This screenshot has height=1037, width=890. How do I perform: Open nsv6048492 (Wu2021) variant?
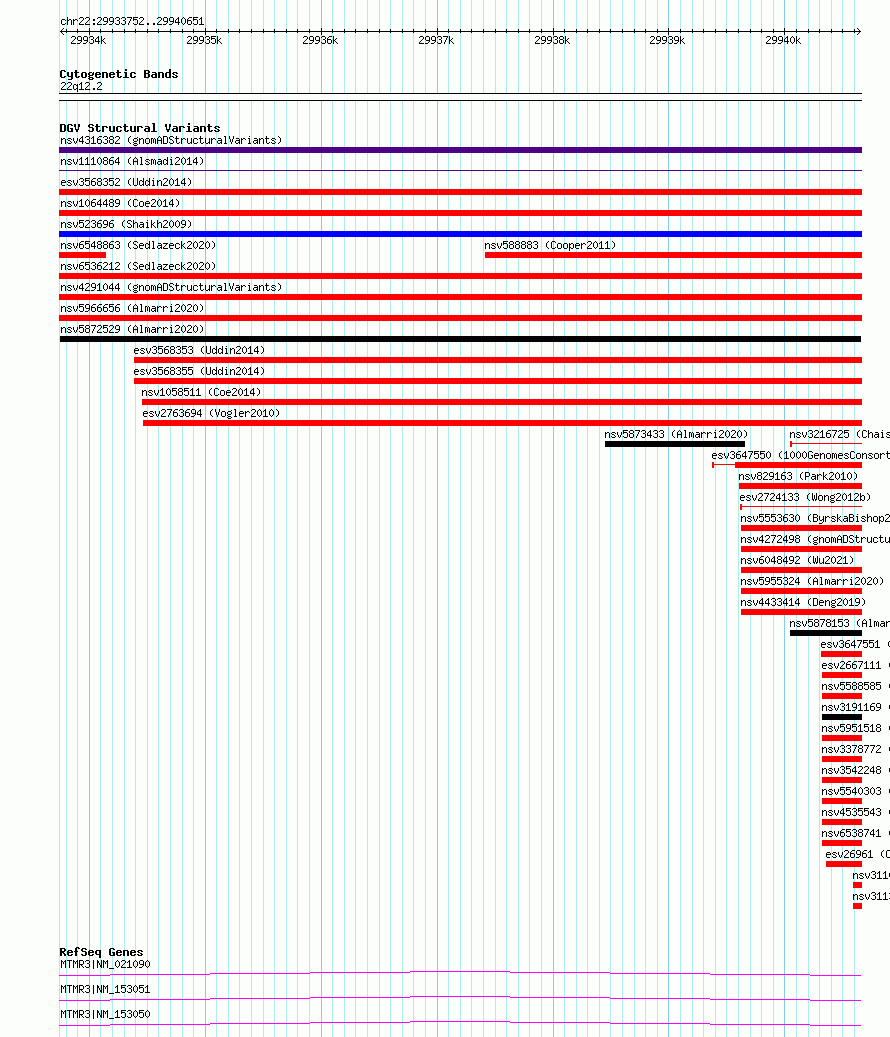point(797,560)
